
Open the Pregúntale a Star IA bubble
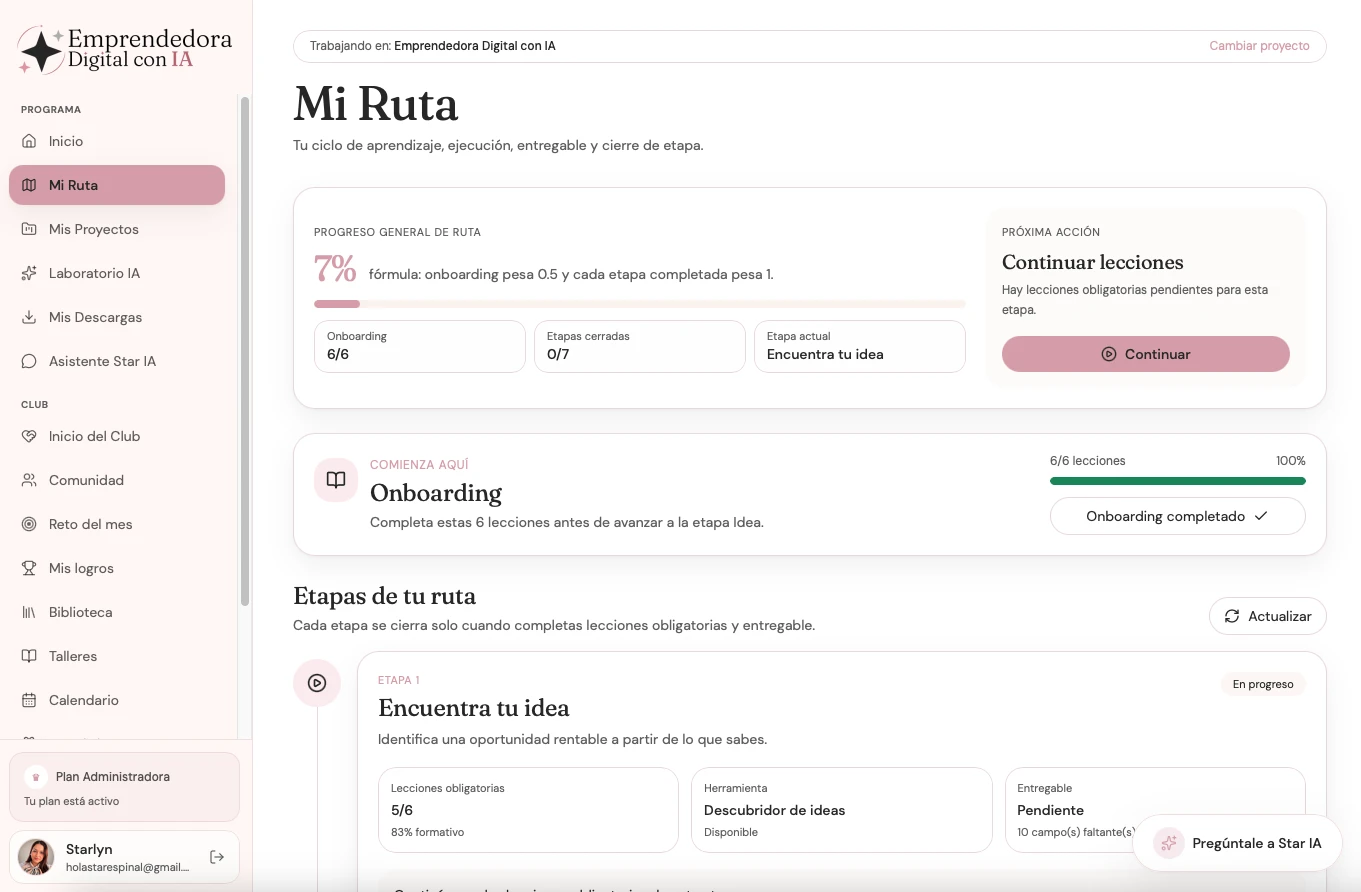1237,843
